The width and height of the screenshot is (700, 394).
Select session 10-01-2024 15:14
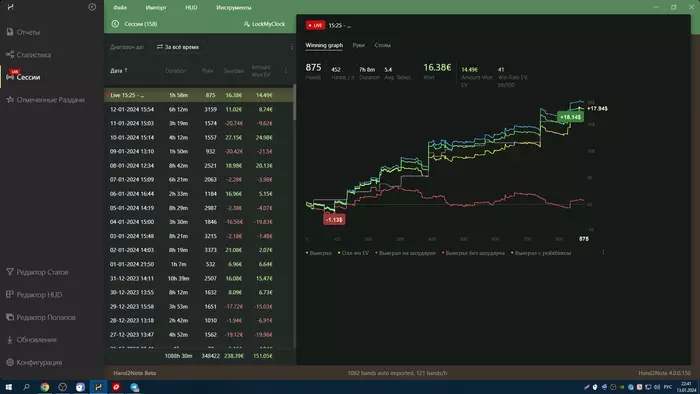(x=199, y=137)
